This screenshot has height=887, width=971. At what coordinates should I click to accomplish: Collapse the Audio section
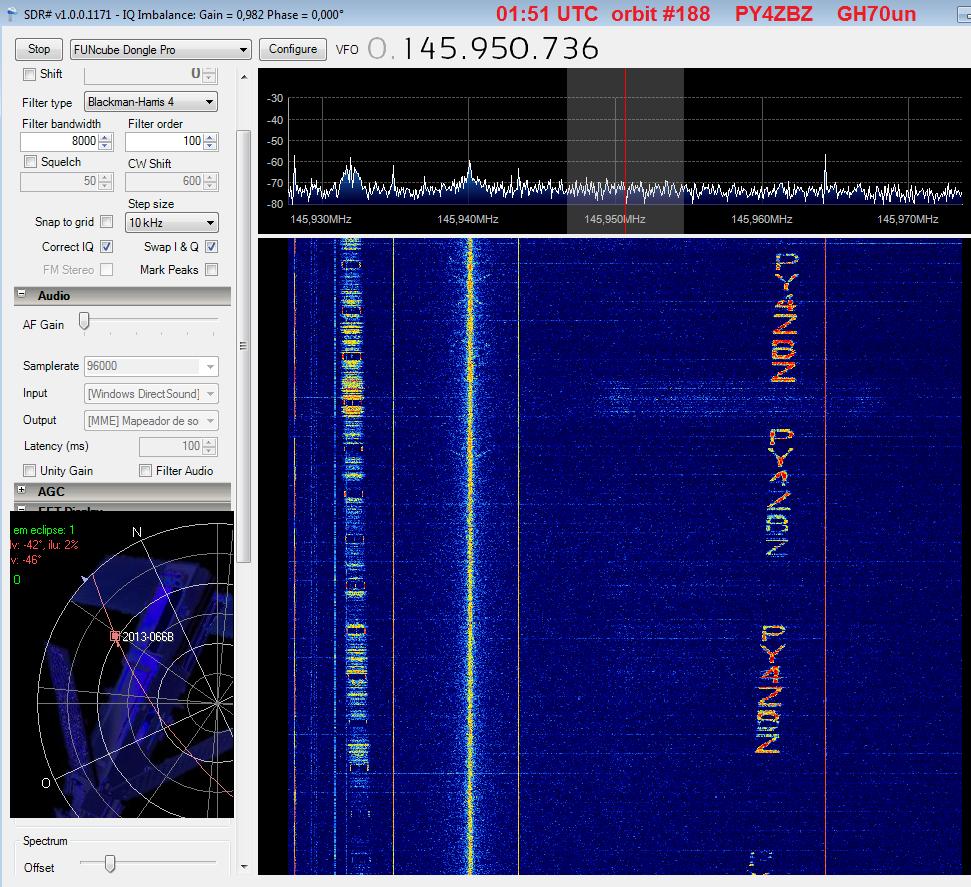[22, 295]
